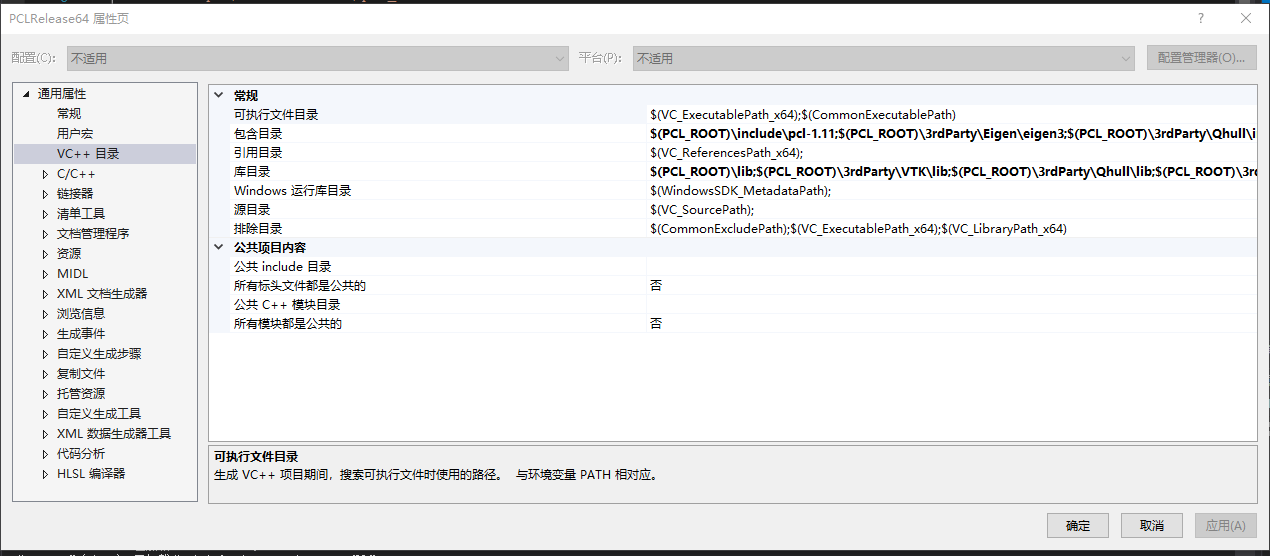Expand the 托管资源 node arrow

45,394
